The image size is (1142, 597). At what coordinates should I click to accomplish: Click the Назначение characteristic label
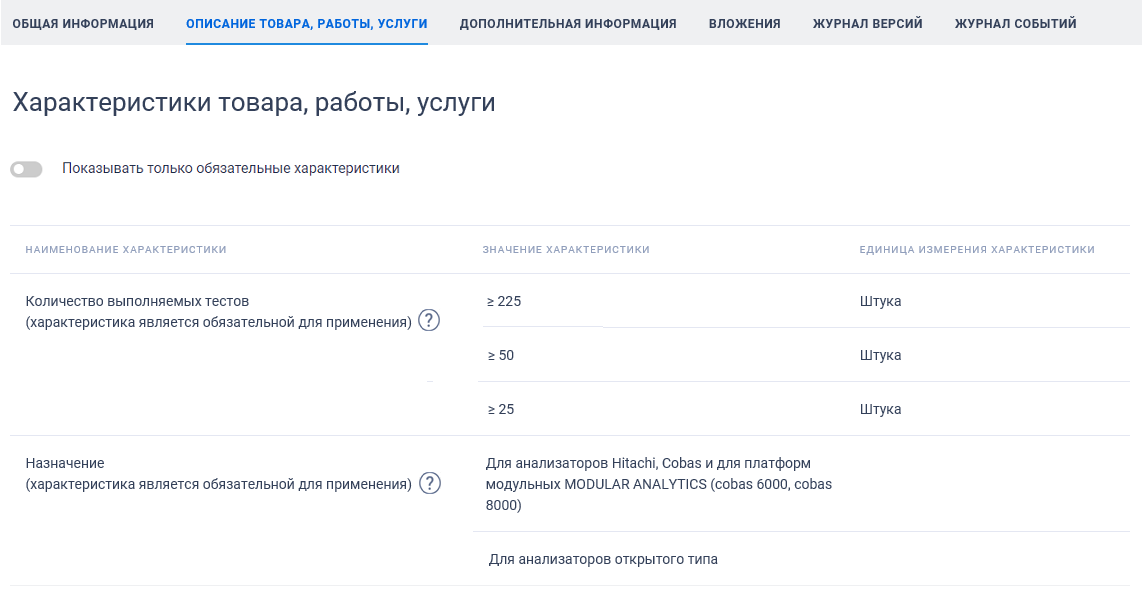pyautogui.click(x=65, y=463)
